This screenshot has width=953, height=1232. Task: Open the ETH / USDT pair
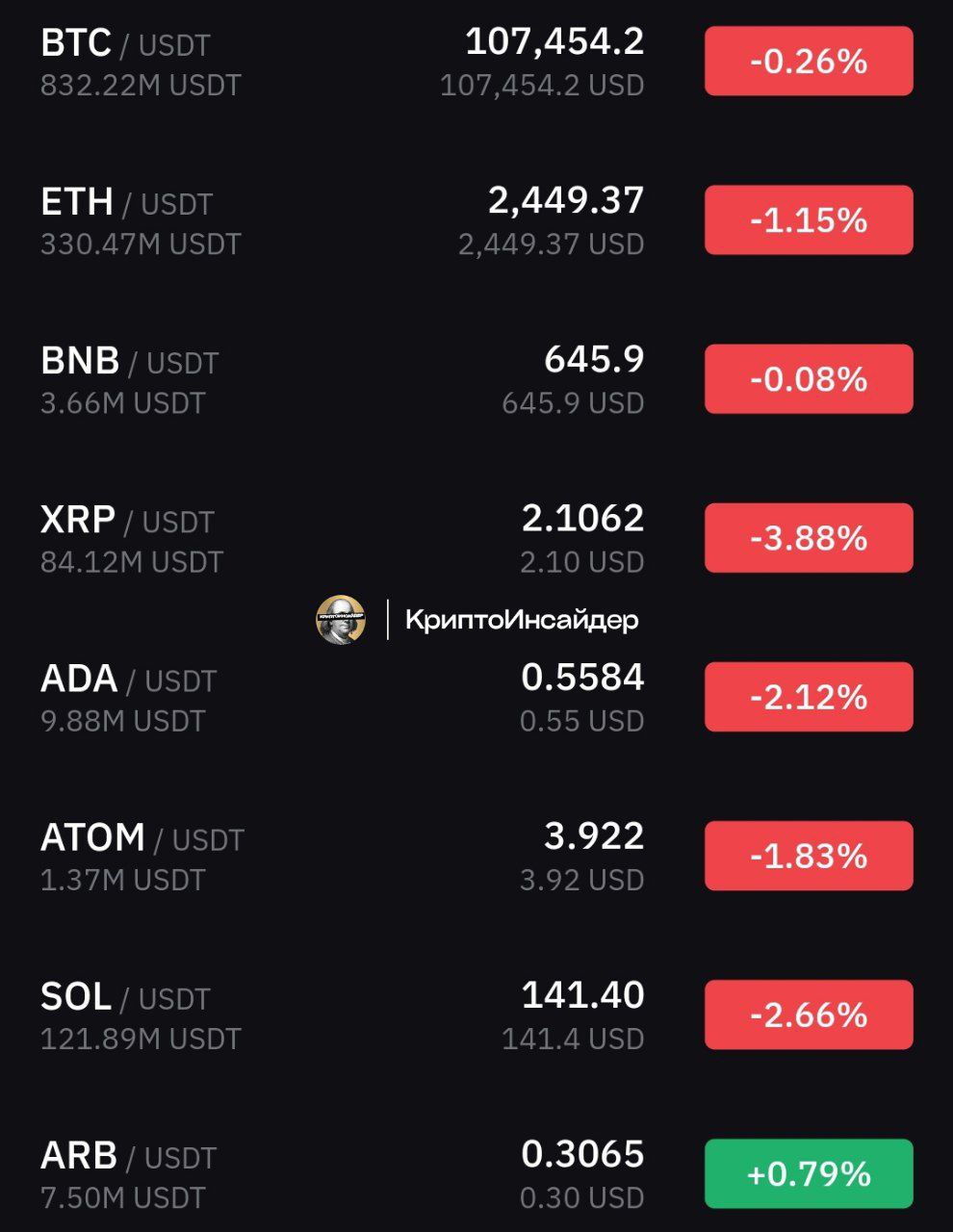click(x=476, y=220)
